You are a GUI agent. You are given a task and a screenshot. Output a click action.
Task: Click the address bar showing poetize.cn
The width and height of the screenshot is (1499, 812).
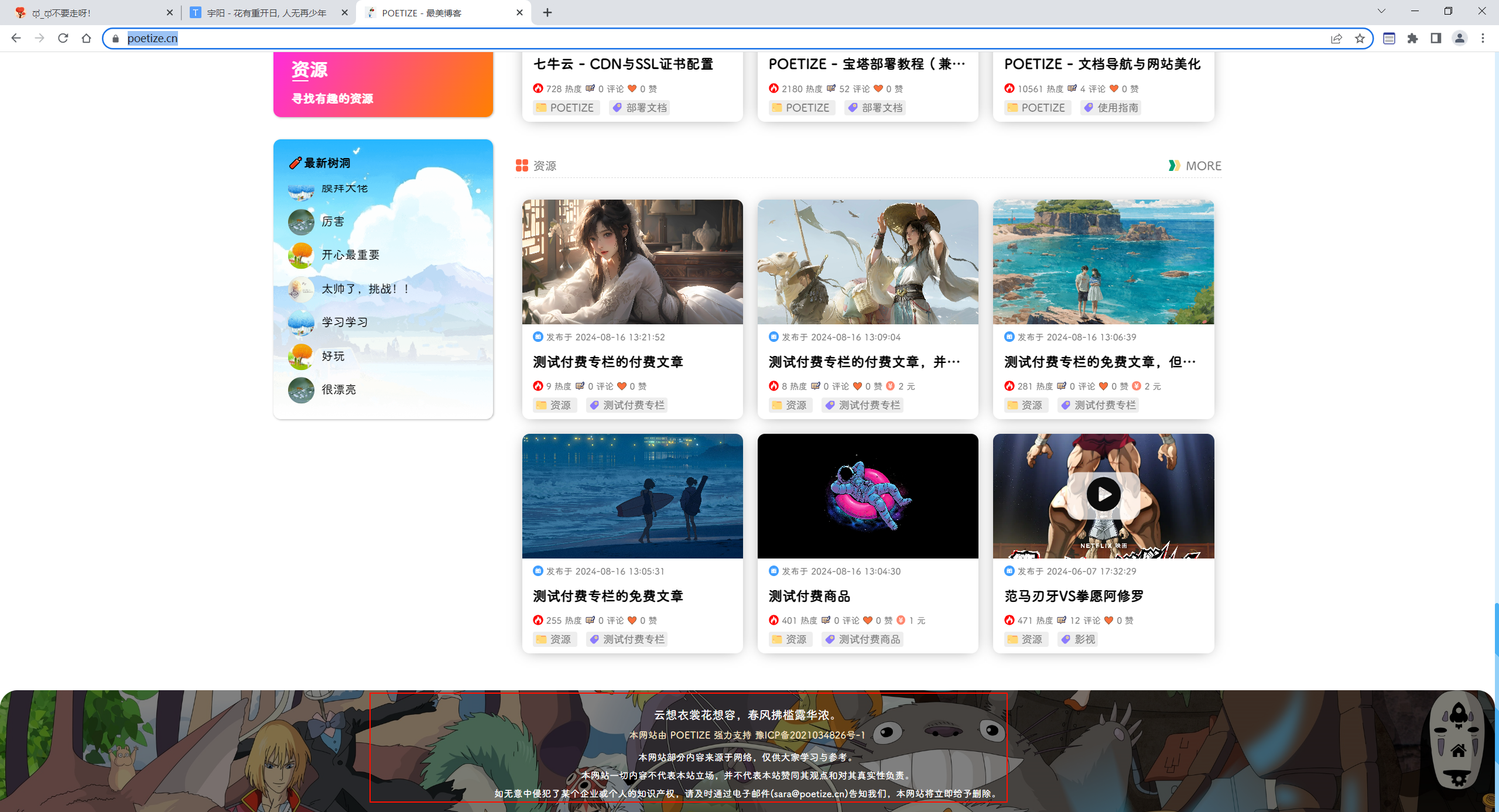tap(720, 39)
